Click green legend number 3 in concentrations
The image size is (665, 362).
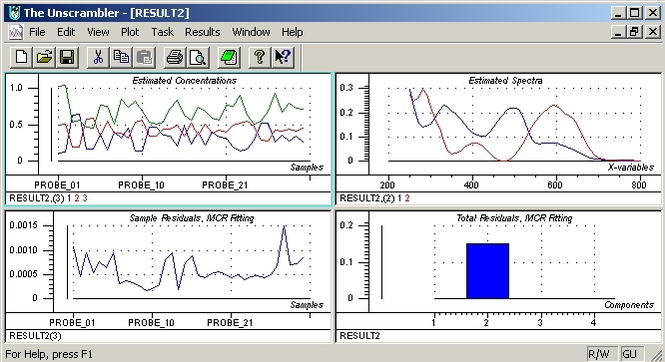click(85, 198)
